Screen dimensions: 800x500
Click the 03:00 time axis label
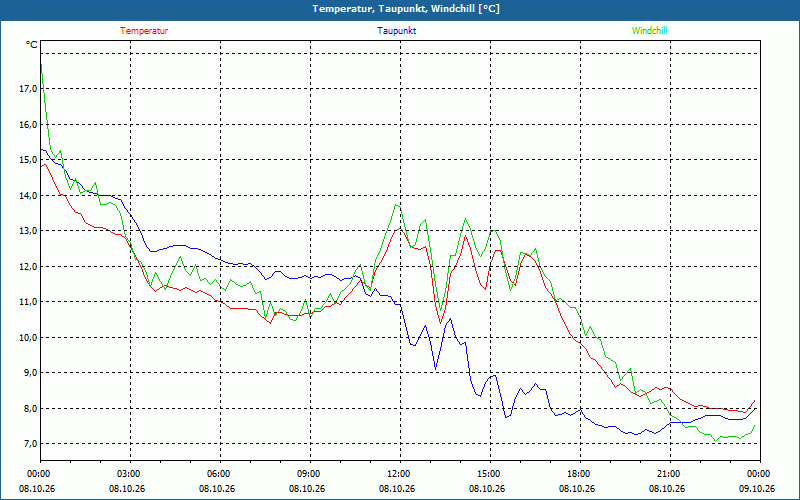pyautogui.click(x=128, y=474)
